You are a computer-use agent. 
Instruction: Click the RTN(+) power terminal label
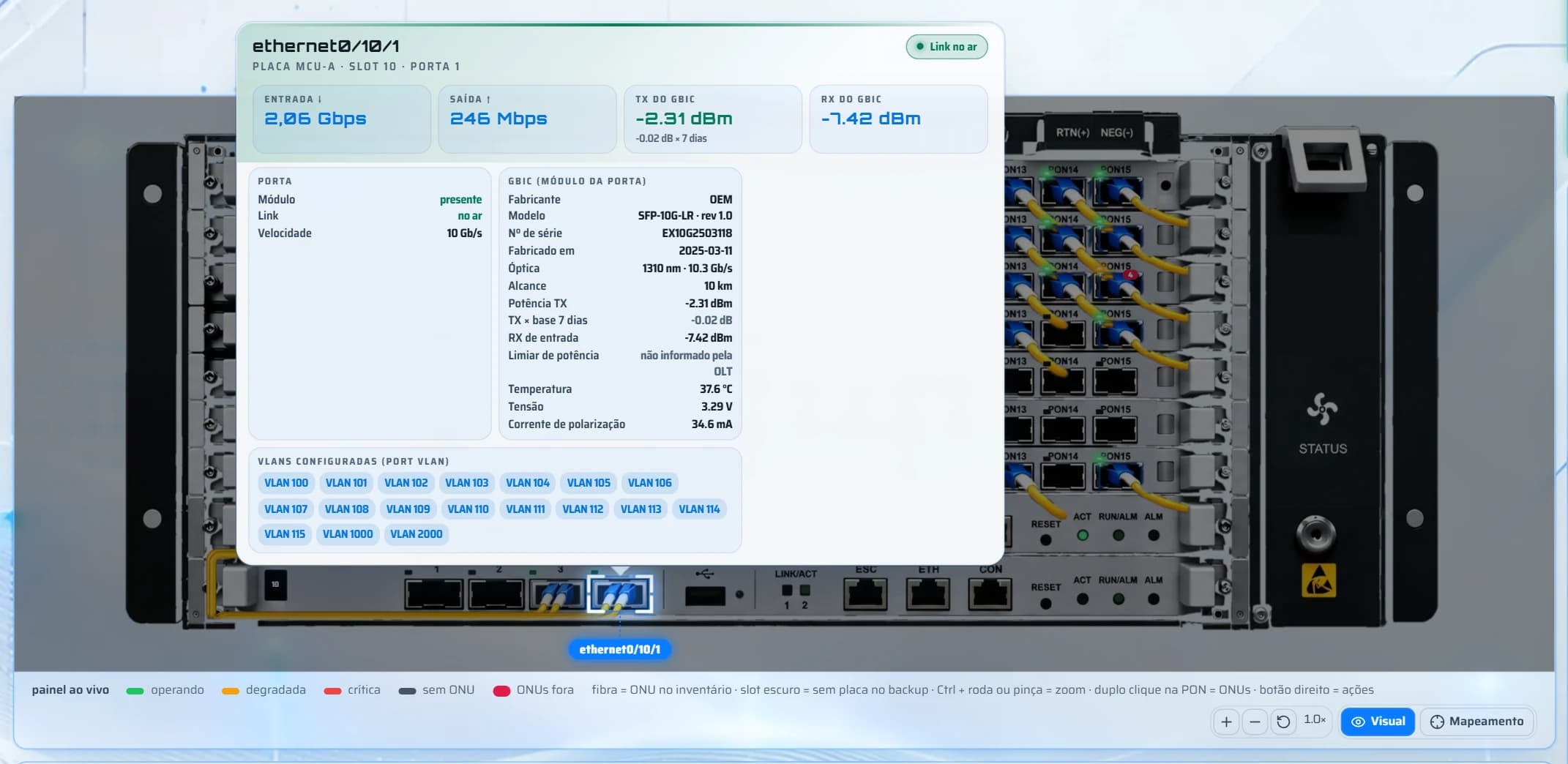tap(1072, 132)
